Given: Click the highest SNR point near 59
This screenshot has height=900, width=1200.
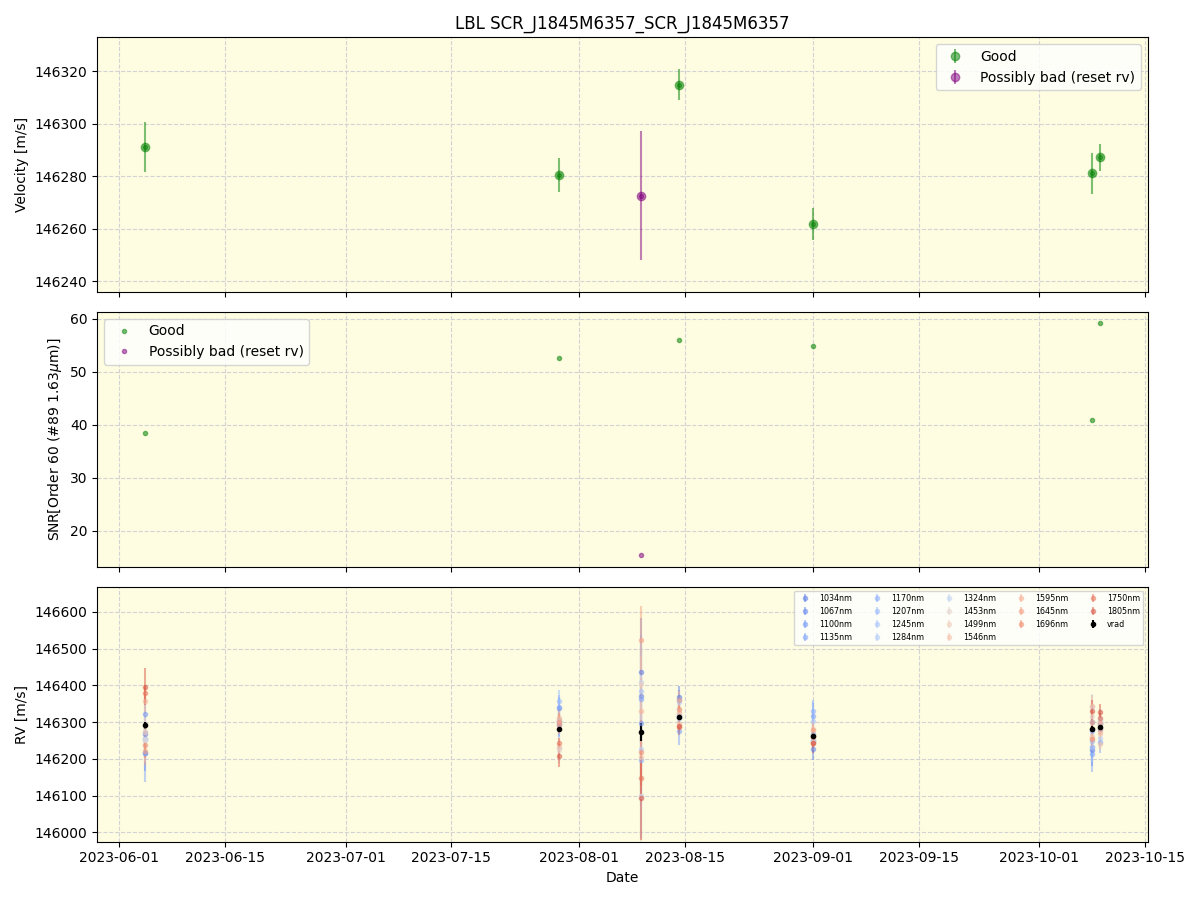Looking at the screenshot, I should (1100, 323).
